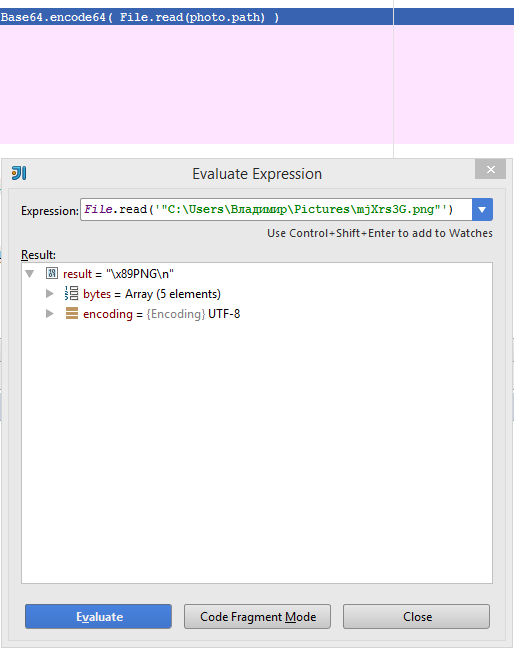Select the bytes = Array (5 elements) row
The height and width of the screenshot is (650, 514).
point(152,293)
